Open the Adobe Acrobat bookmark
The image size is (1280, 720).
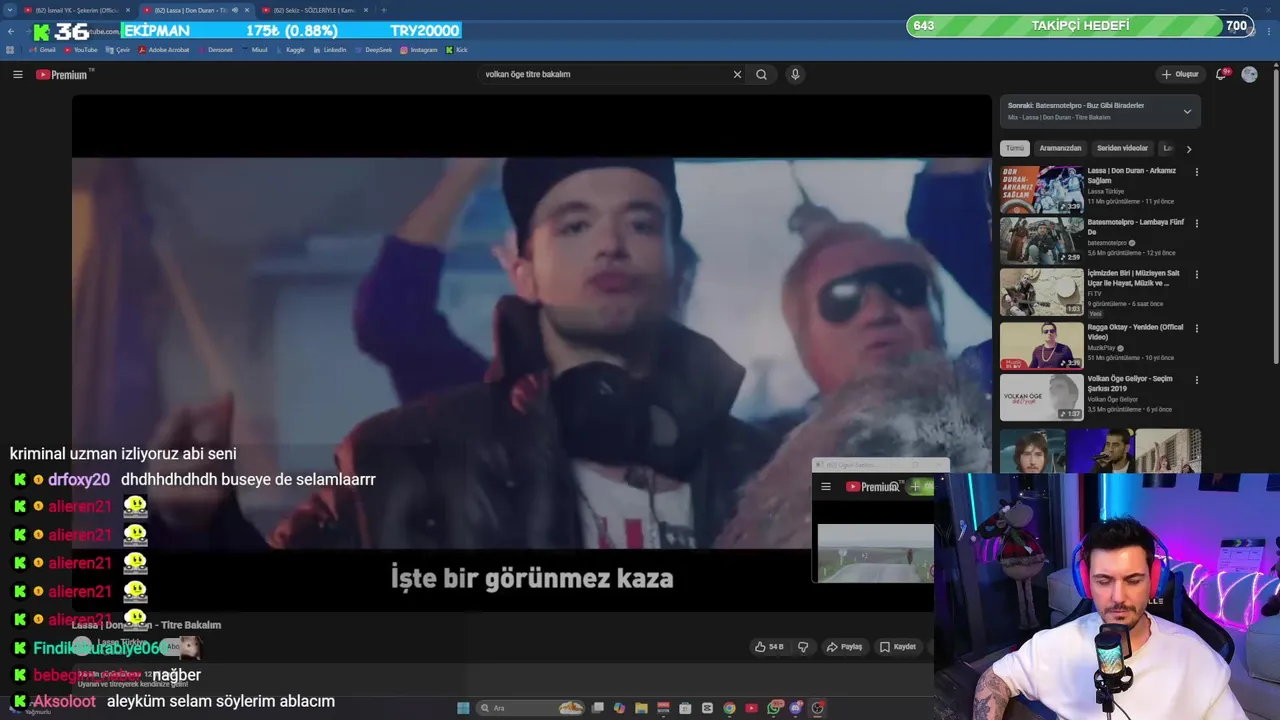click(x=164, y=49)
